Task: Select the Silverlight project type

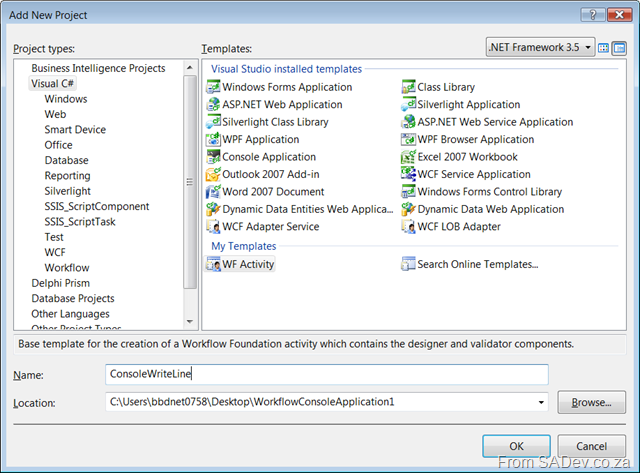Action: (x=67, y=191)
